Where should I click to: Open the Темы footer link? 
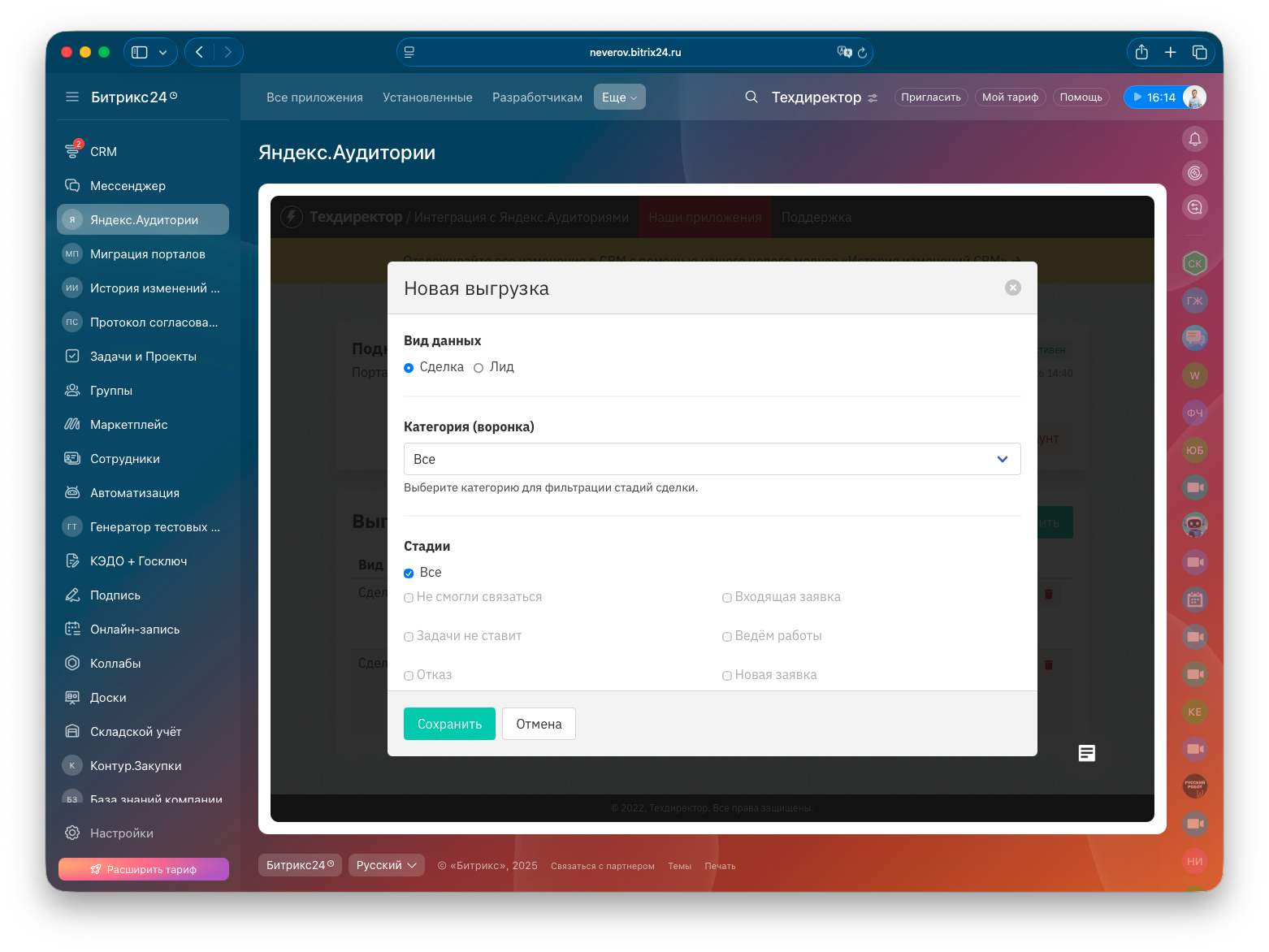[679, 866]
